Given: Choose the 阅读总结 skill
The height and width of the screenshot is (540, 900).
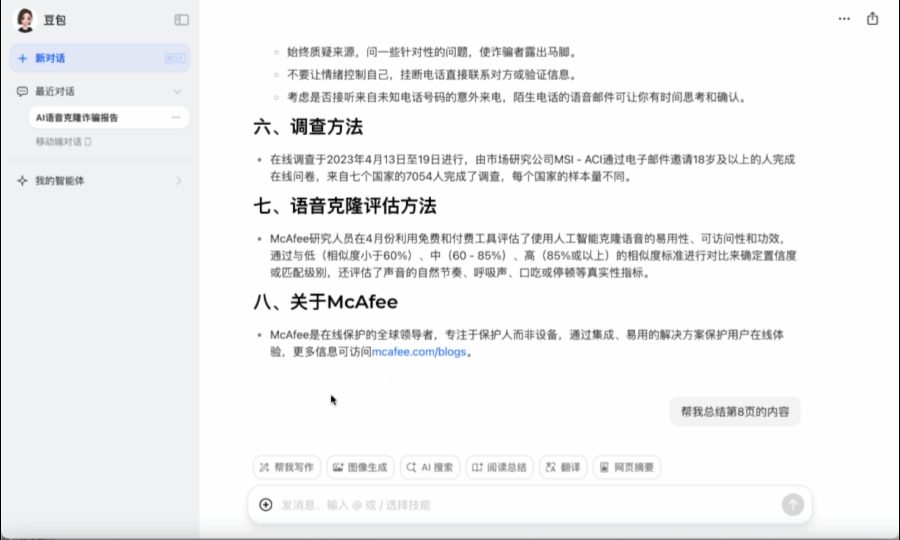Looking at the screenshot, I should click(499, 467).
